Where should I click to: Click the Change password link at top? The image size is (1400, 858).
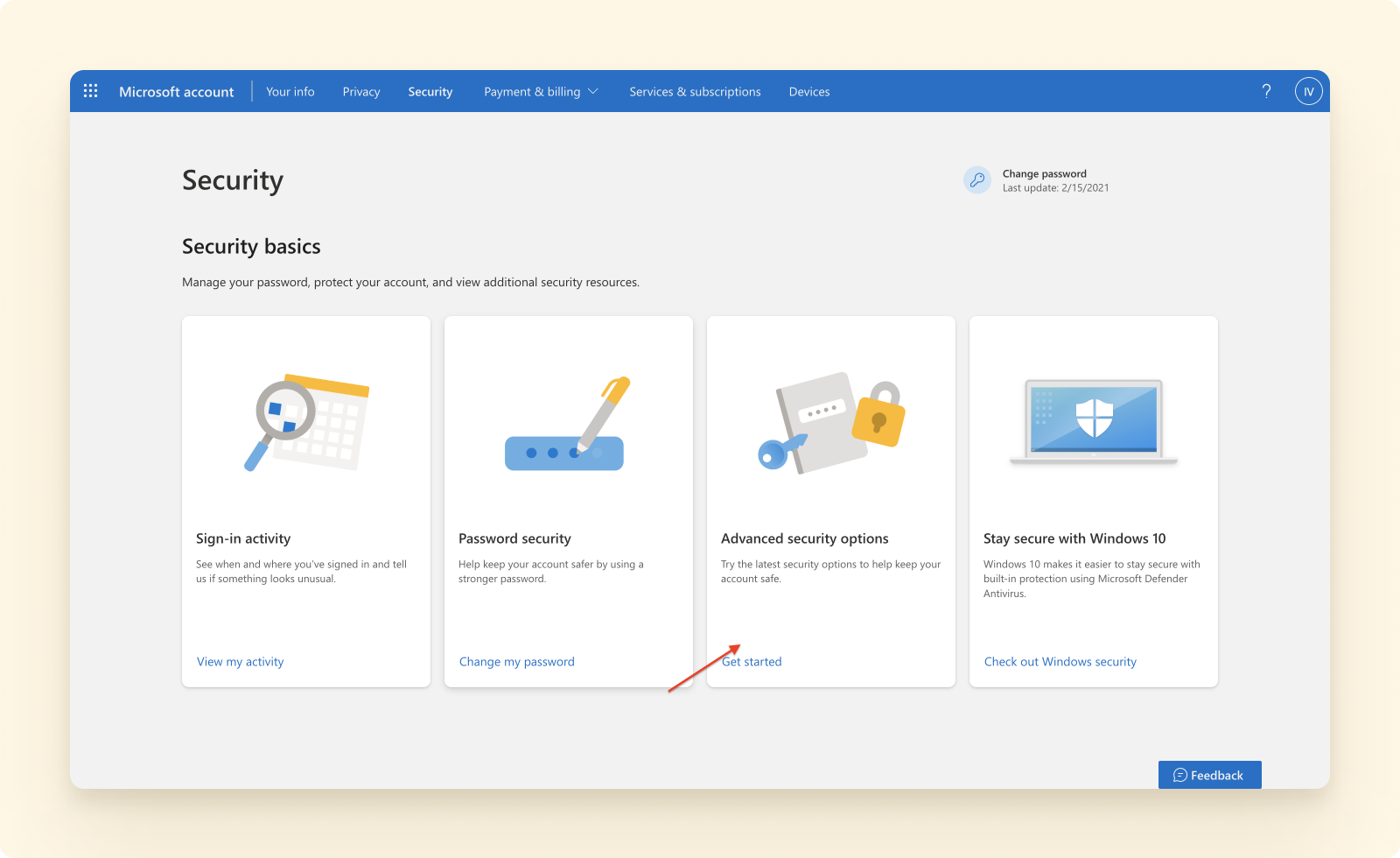click(1045, 173)
